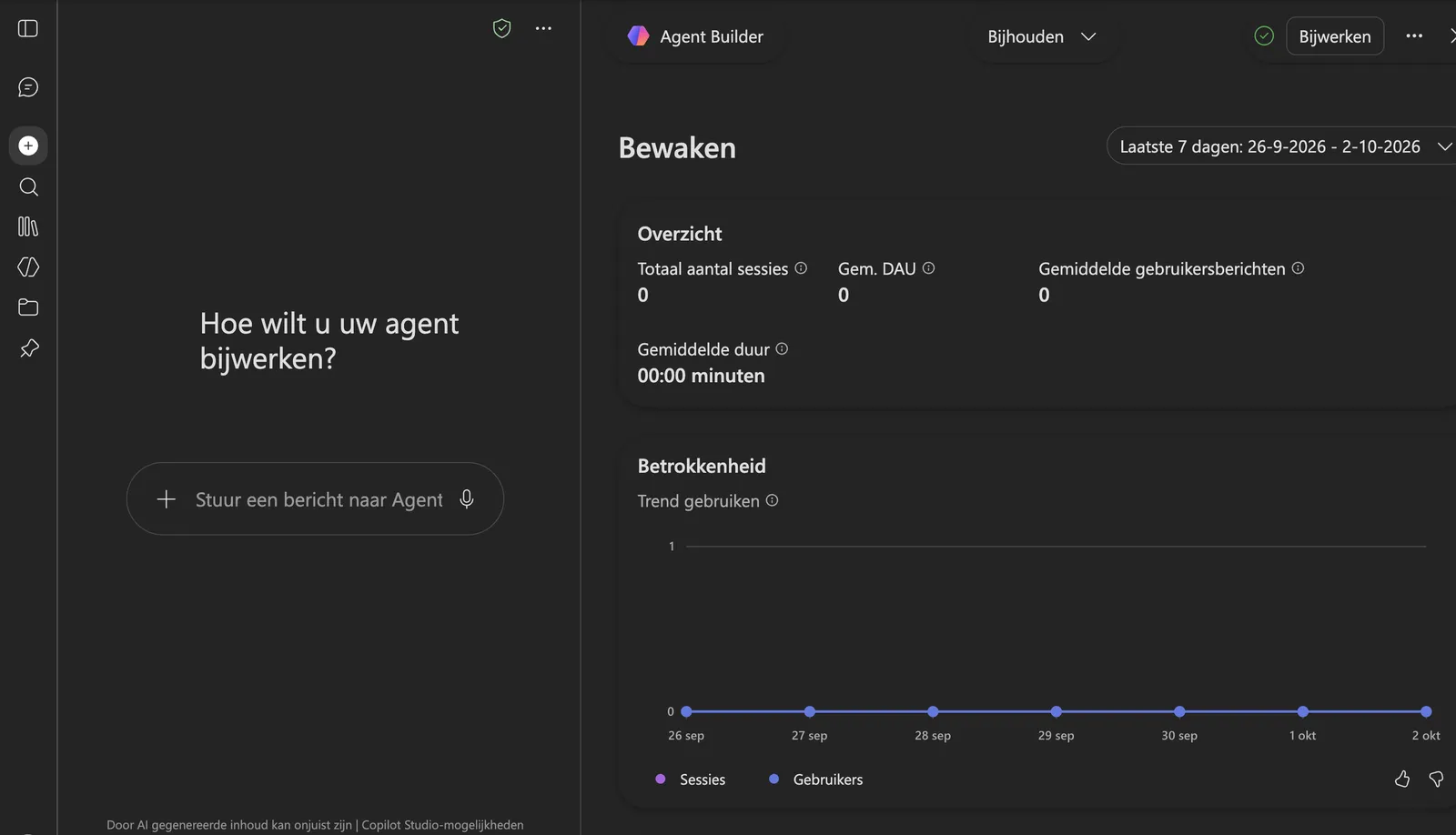Select the 29 sep data point
1456x835 pixels.
coord(1056,711)
